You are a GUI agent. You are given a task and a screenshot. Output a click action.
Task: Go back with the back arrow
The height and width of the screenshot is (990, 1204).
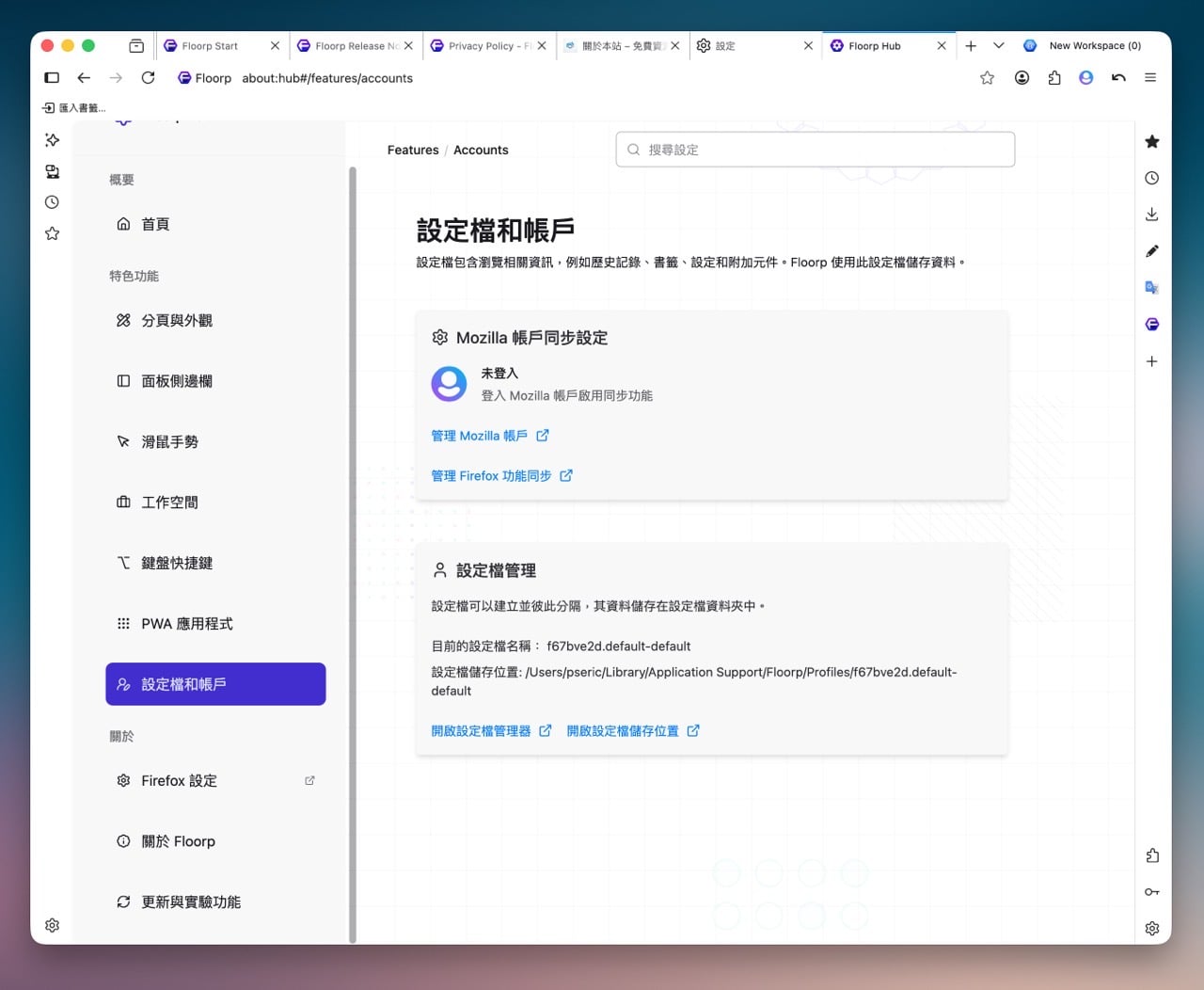(84, 78)
